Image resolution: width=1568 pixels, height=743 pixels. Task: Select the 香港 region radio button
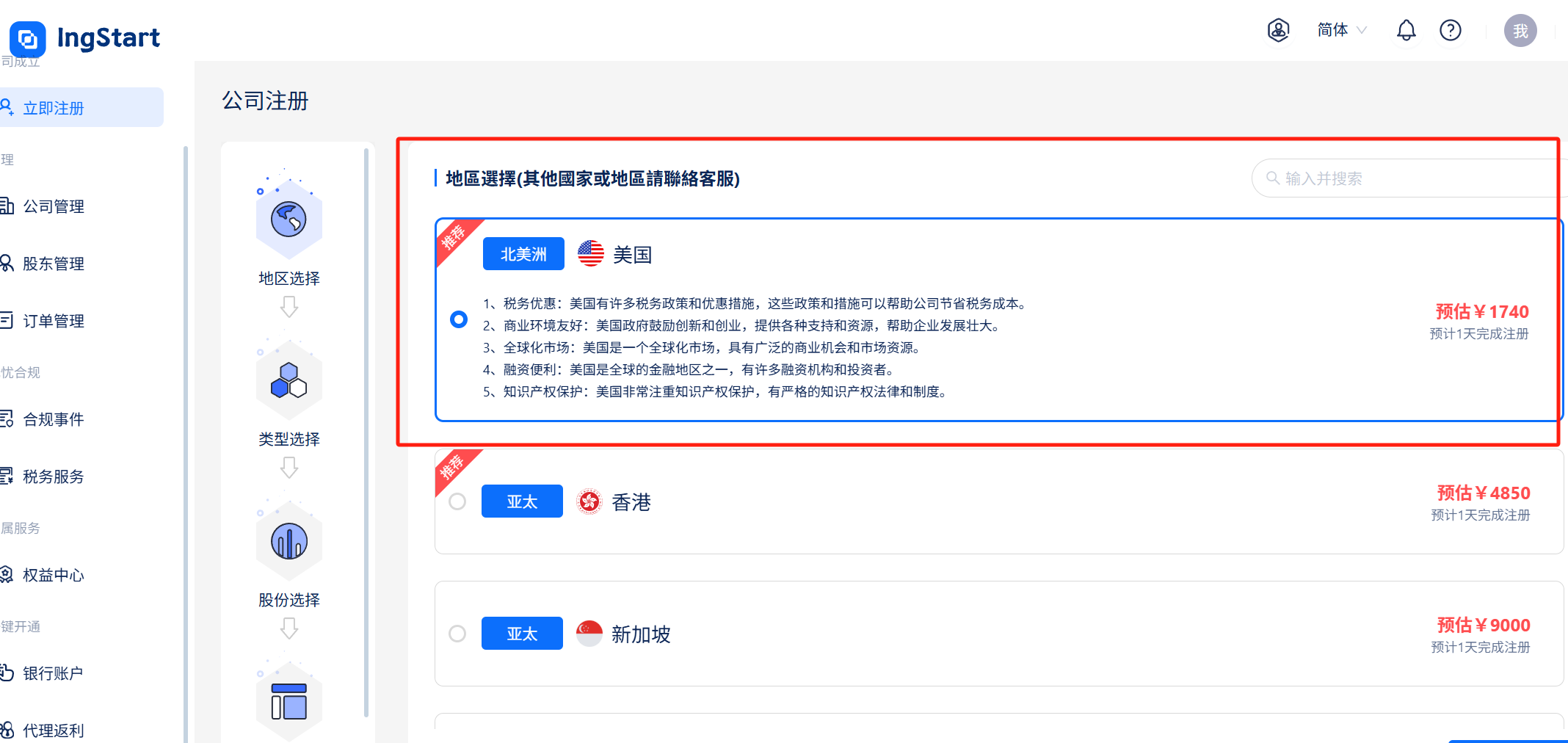point(457,501)
